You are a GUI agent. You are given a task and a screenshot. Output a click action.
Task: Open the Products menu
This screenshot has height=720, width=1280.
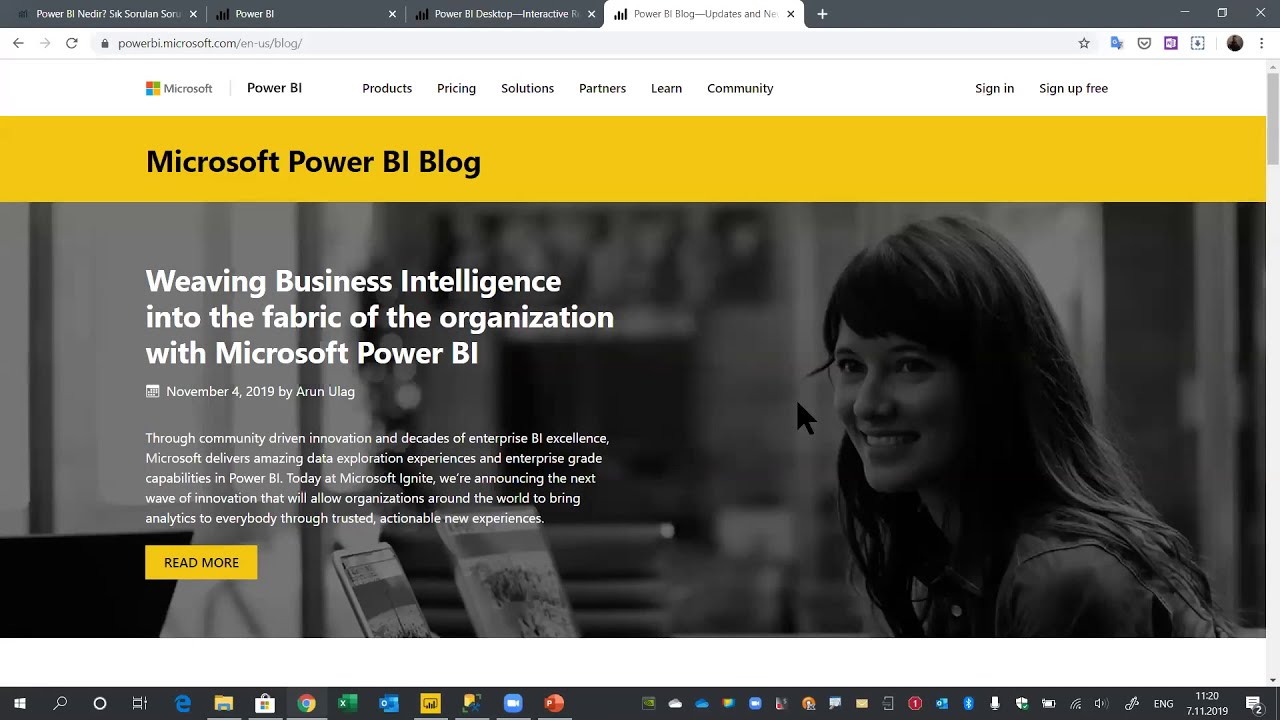[387, 88]
